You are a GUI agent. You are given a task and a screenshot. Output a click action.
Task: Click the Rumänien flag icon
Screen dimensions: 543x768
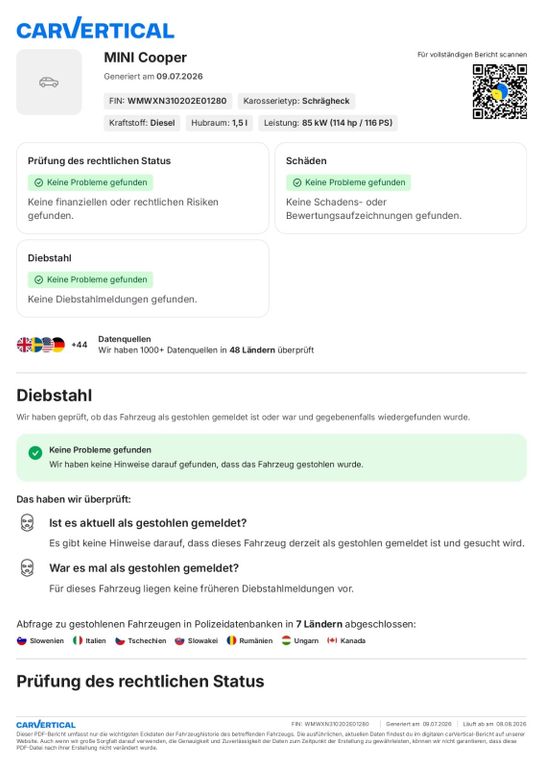(x=231, y=641)
